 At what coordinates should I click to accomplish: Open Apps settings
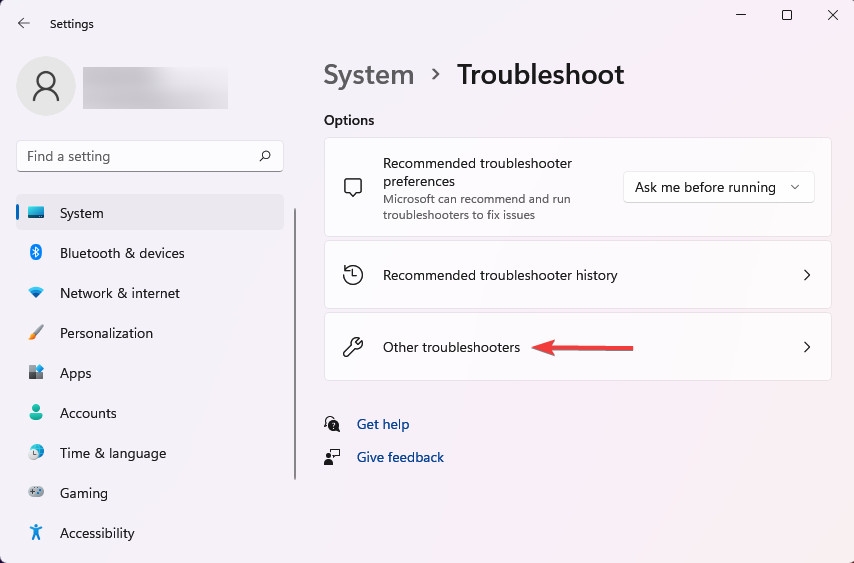pos(150,373)
